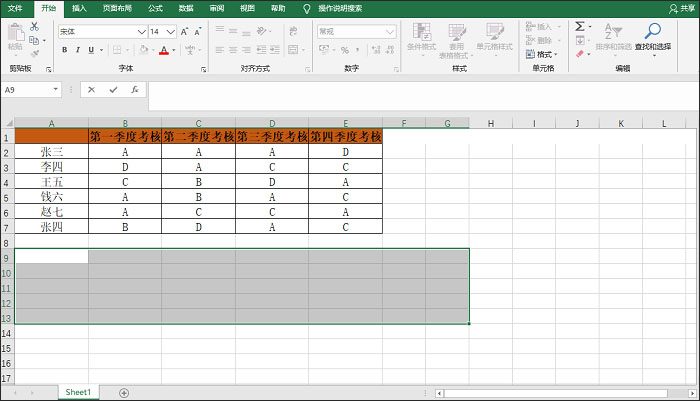Click the Fill Color bucket icon
700x401 pixels.
143,50
